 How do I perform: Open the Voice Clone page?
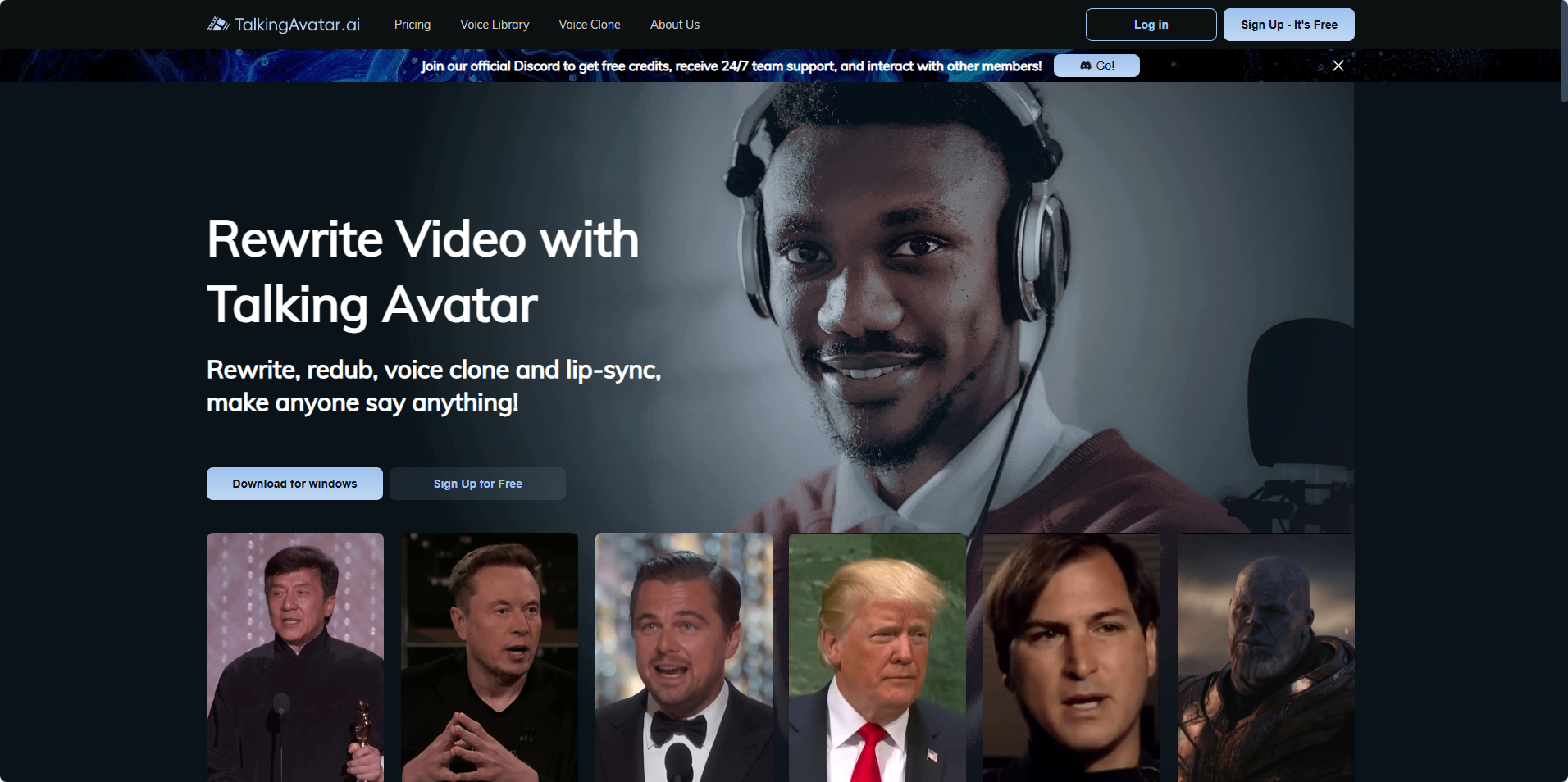pos(590,25)
